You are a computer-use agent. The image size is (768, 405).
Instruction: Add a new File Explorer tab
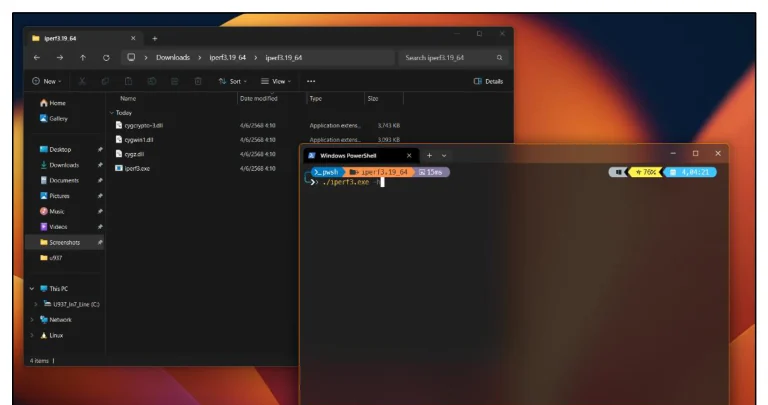coord(155,39)
